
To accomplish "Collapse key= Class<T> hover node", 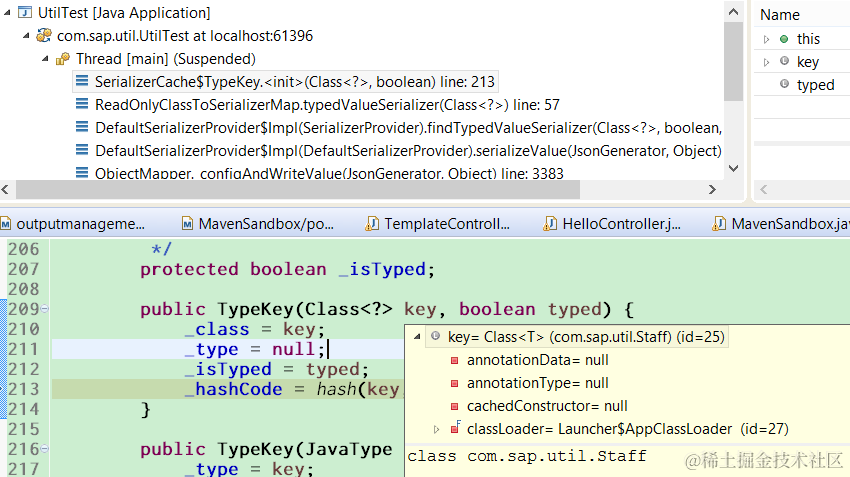I will pyautogui.click(x=417, y=337).
